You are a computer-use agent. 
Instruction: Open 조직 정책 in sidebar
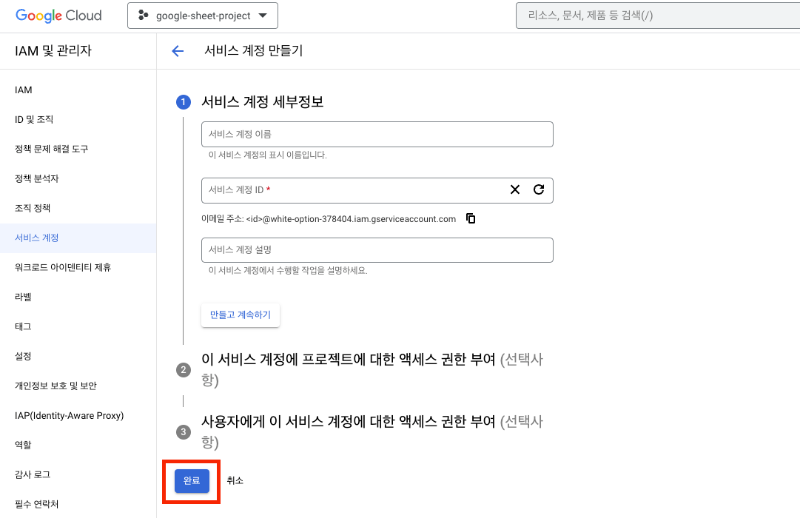click(32, 208)
